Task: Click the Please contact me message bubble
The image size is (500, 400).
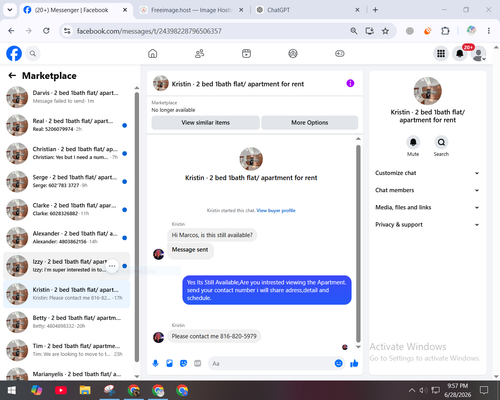Action: coord(214,336)
